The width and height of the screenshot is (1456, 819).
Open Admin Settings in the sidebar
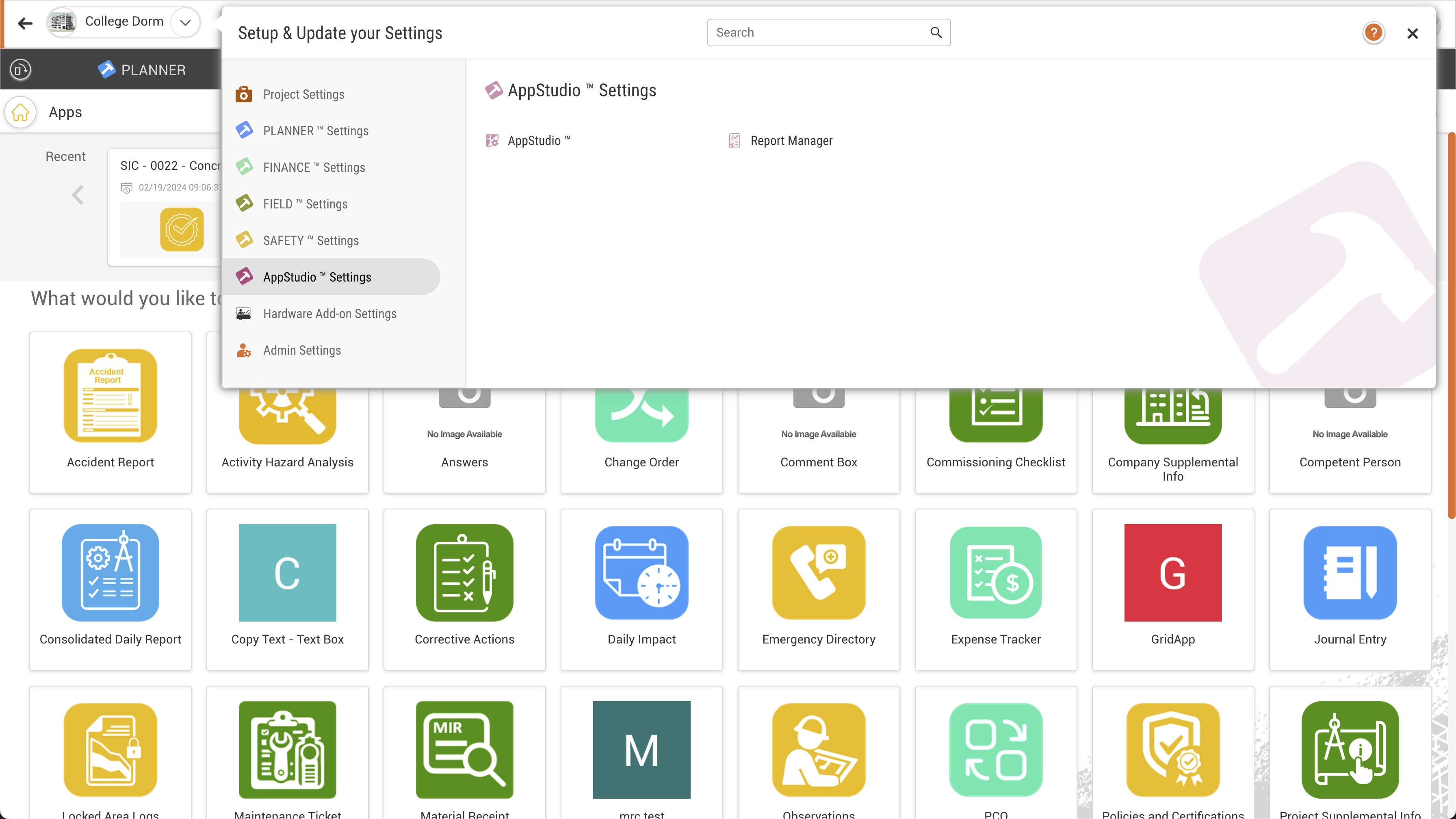302,351
